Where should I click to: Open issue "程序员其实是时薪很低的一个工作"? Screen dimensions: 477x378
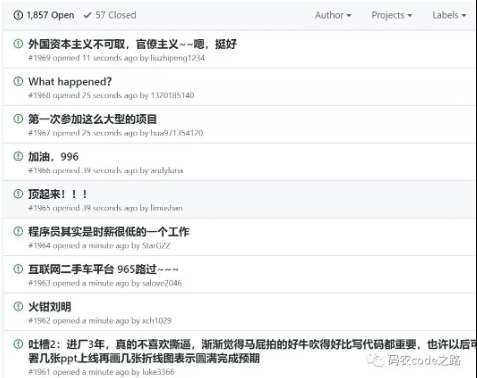109,231
